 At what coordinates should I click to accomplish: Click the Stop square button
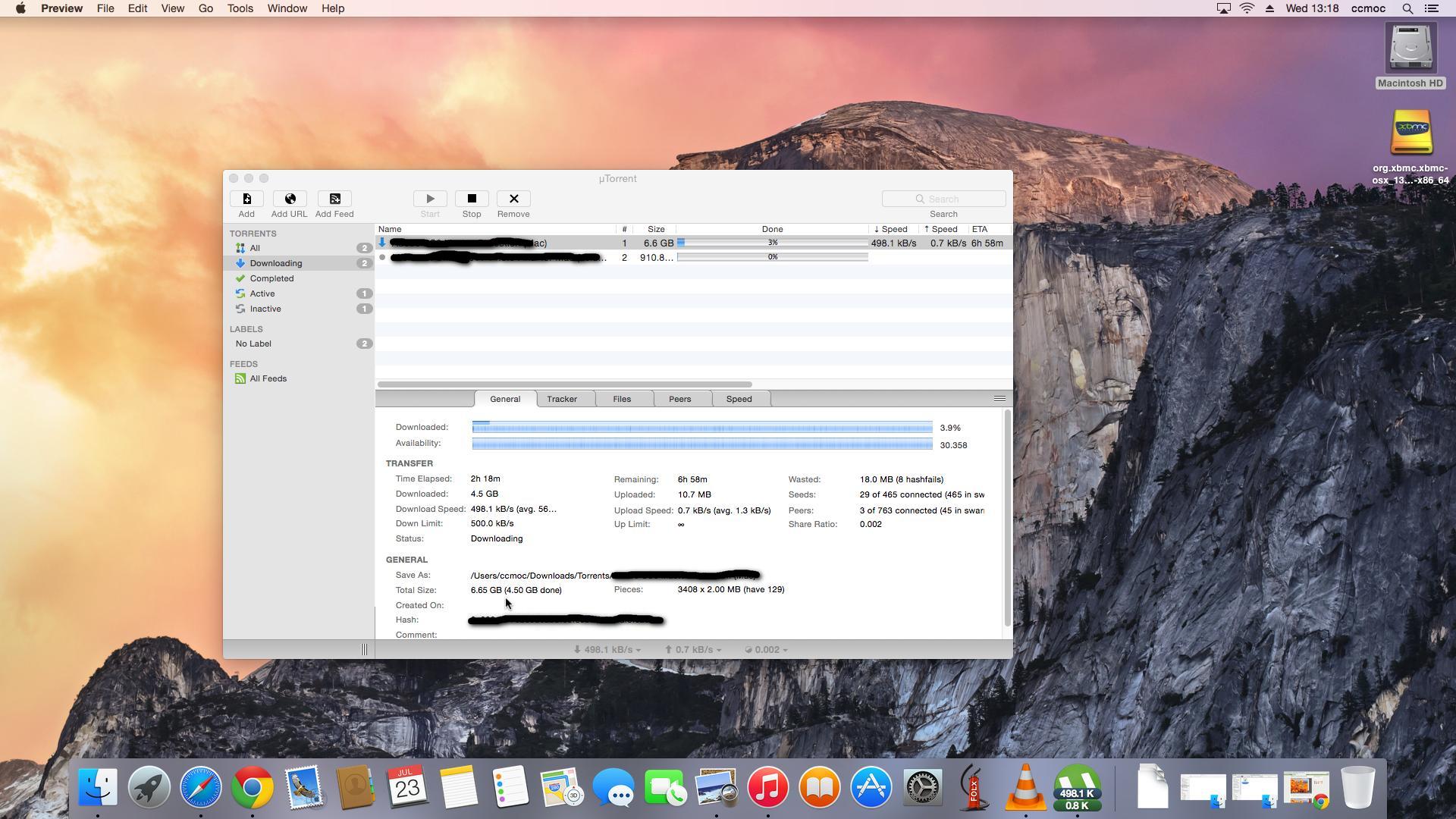tap(472, 199)
